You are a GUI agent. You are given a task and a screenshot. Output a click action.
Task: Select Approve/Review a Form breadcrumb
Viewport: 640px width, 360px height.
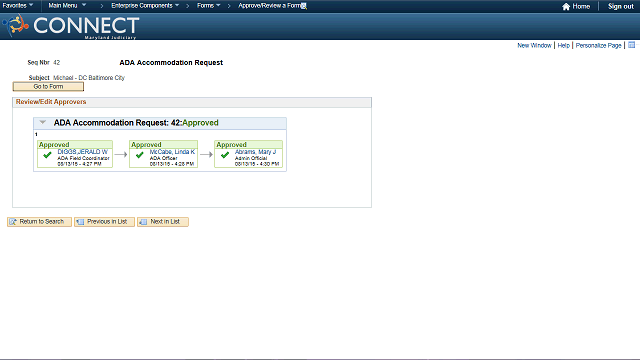click(269, 6)
